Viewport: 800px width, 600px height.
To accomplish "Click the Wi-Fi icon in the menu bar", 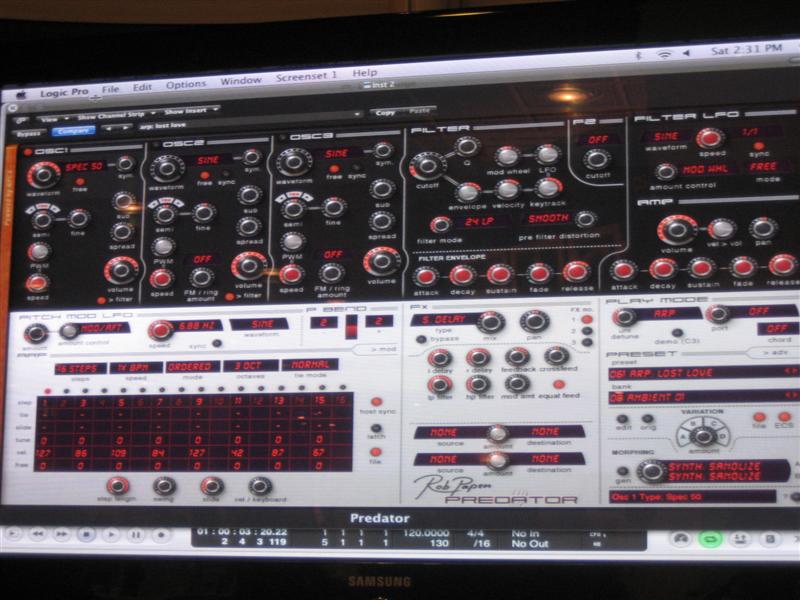I will (x=664, y=54).
